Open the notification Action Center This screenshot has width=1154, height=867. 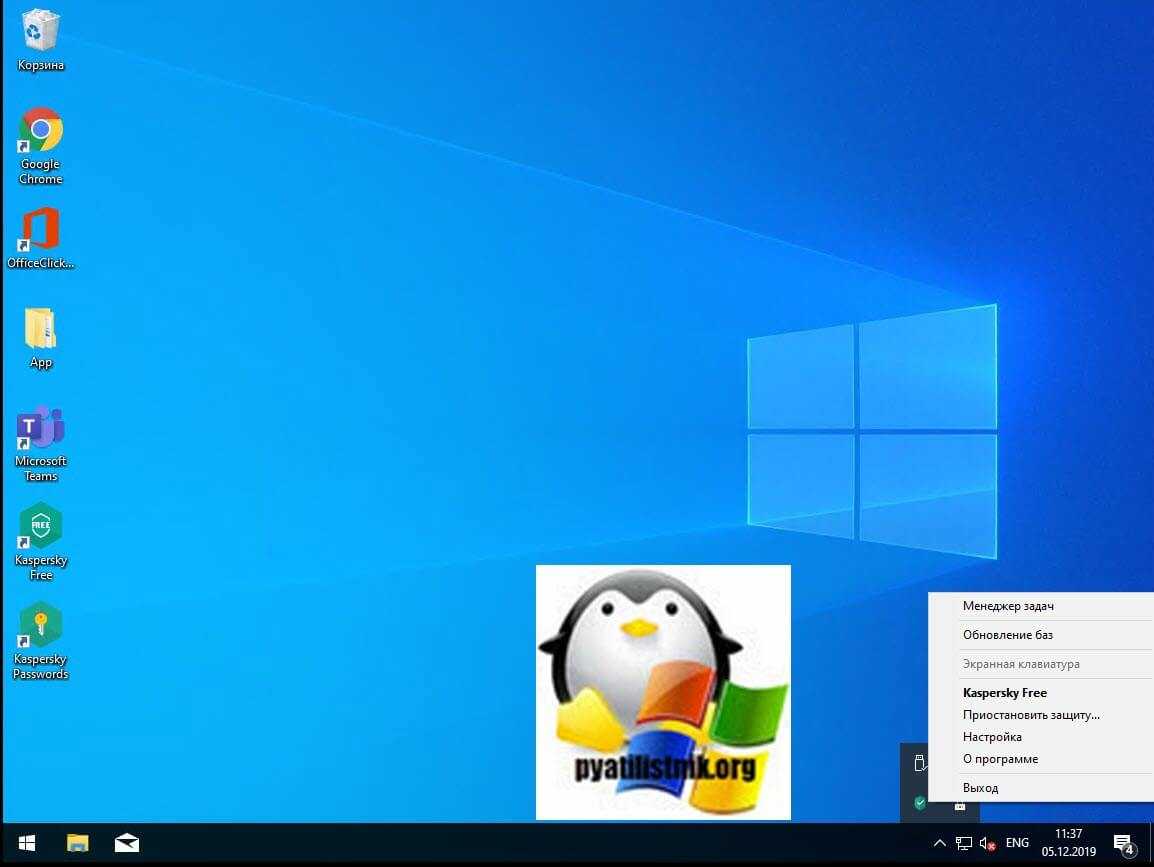1123,843
